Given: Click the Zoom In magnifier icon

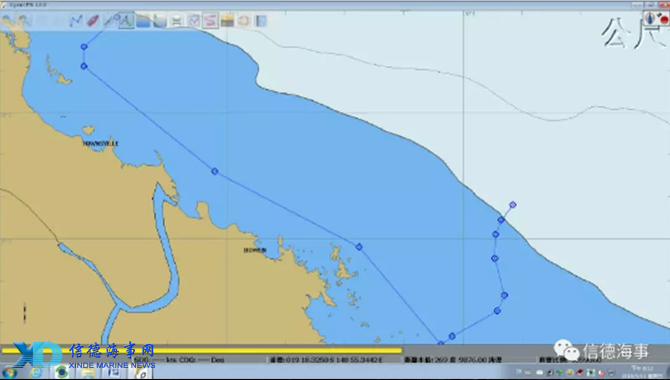Looking at the screenshot, I should 8,21.
